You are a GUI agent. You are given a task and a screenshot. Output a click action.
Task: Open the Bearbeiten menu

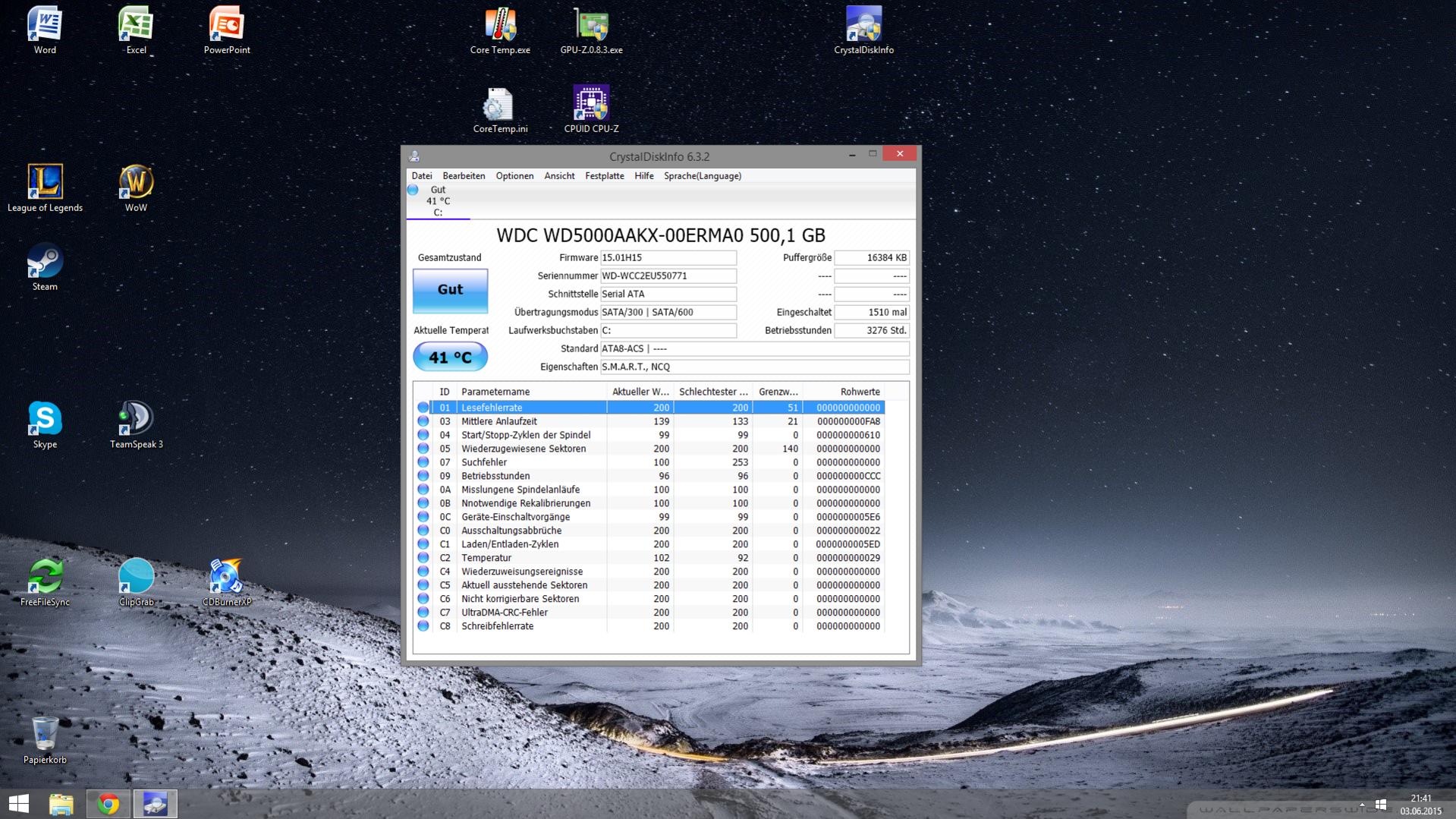[x=464, y=176]
